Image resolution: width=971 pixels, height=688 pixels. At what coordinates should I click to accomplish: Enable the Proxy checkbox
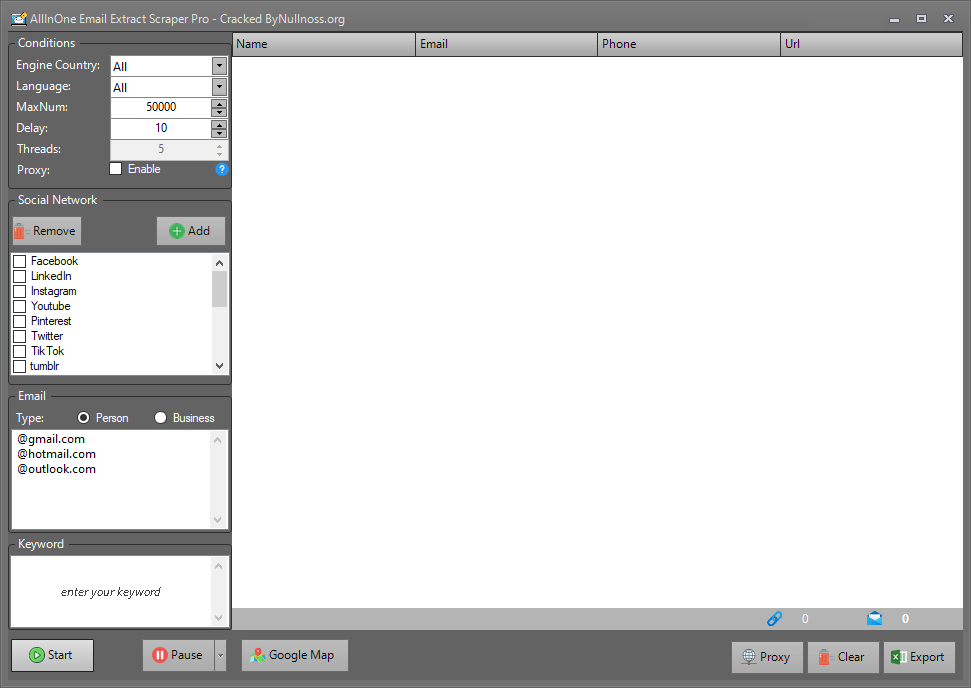coord(116,168)
